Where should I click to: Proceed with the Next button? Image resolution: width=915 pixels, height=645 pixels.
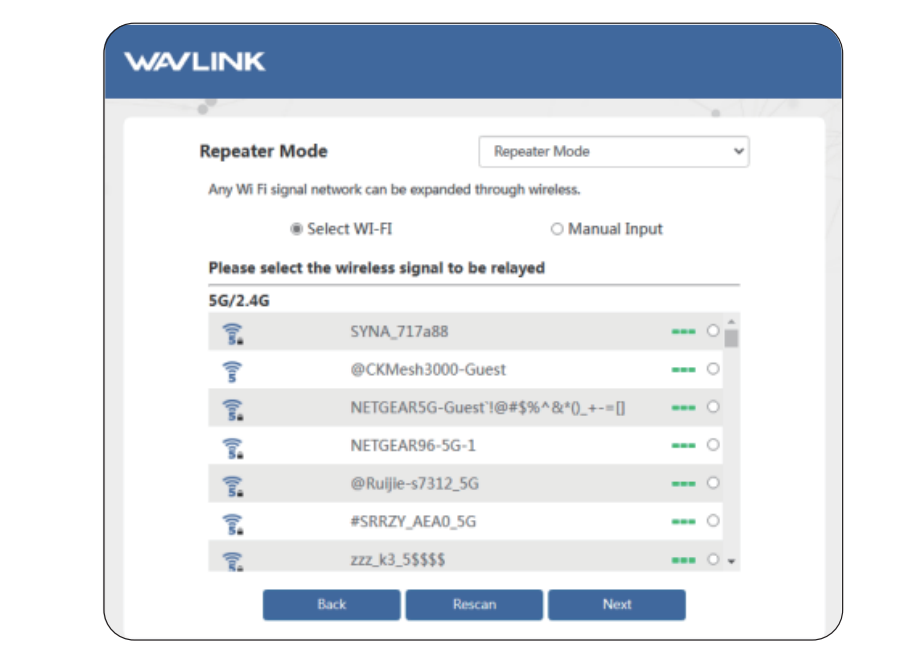coord(616,604)
